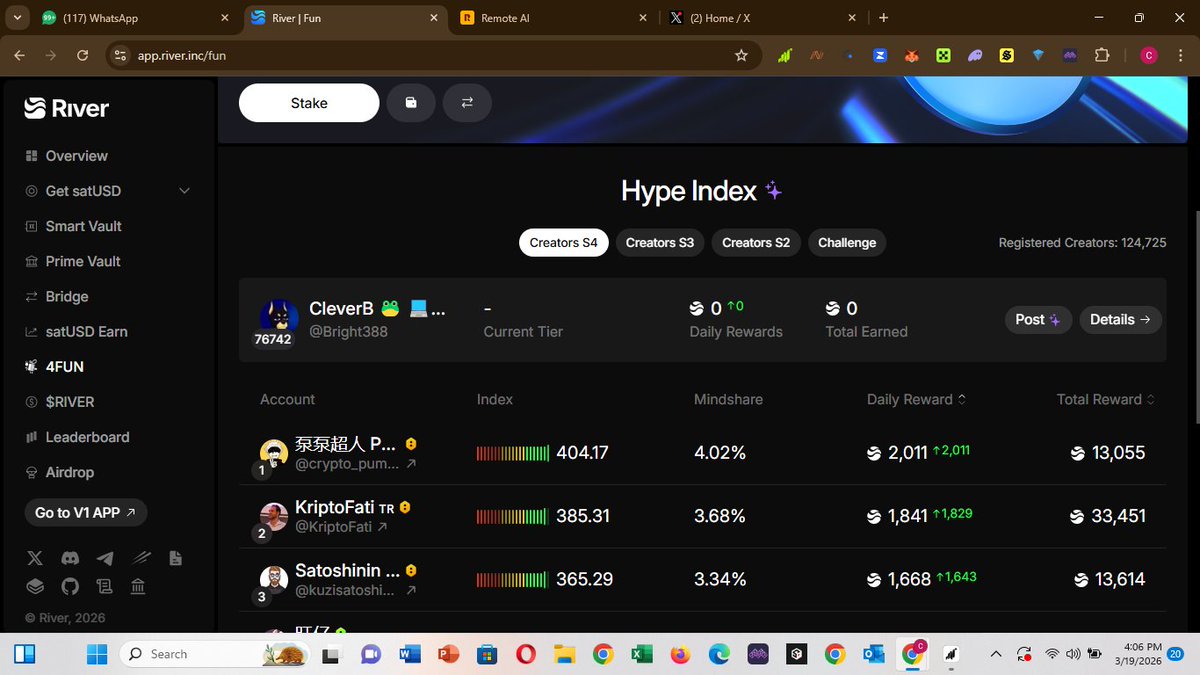
Task: Open the GitHub icon in the sidebar footer
Action: click(x=70, y=586)
